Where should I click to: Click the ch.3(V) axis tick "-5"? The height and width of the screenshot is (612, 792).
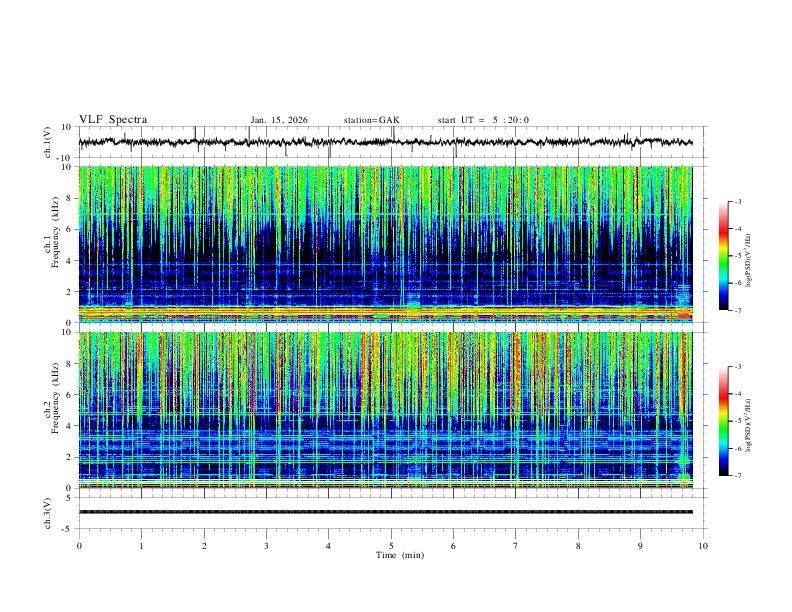[x=68, y=529]
